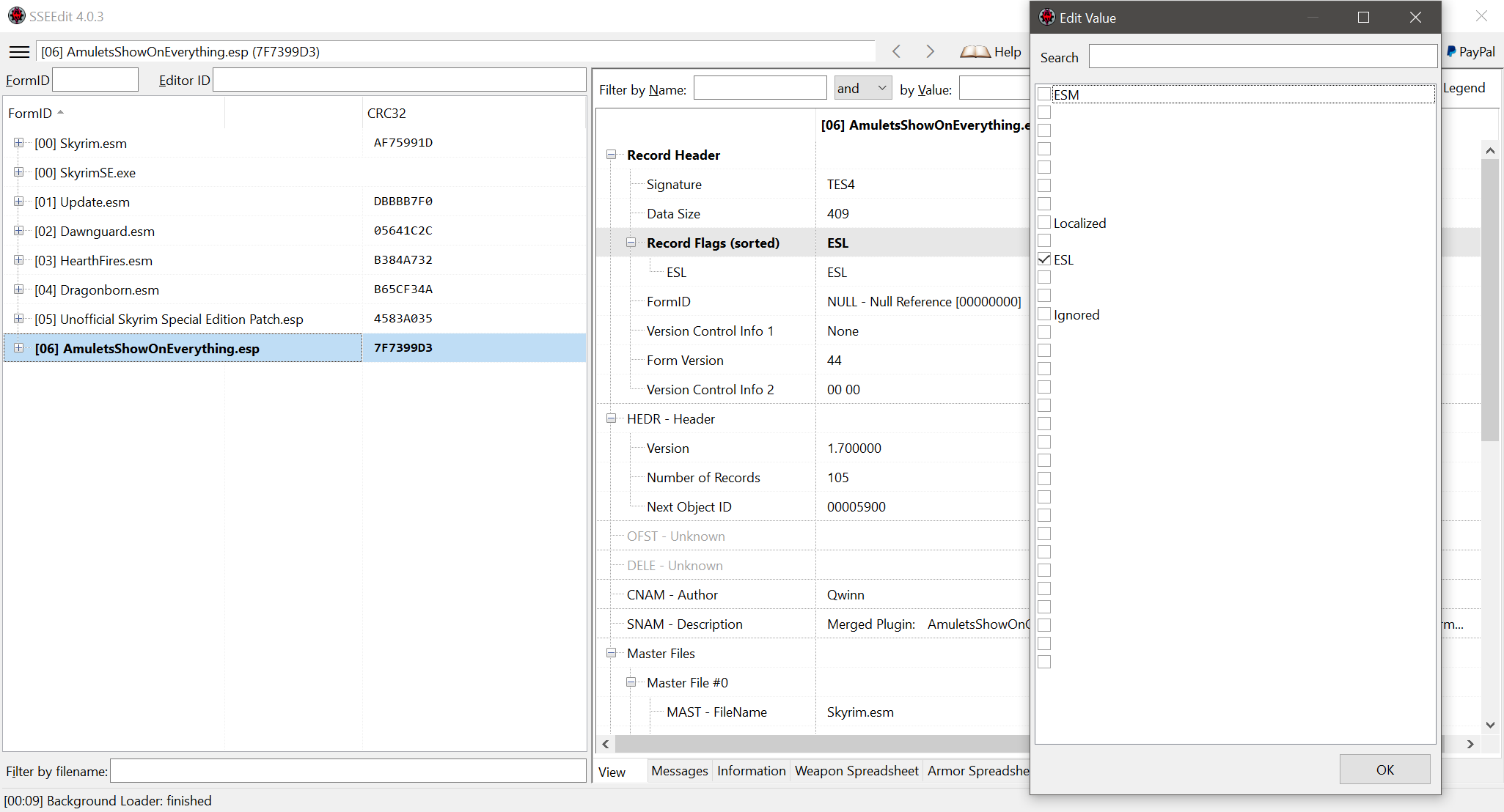Select Form Version row
This screenshot has height=812, width=1504.
click(x=814, y=360)
